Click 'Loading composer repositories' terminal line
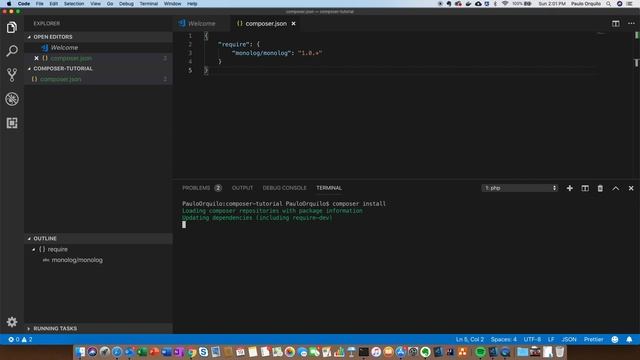The width and height of the screenshot is (640, 360). 272,211
